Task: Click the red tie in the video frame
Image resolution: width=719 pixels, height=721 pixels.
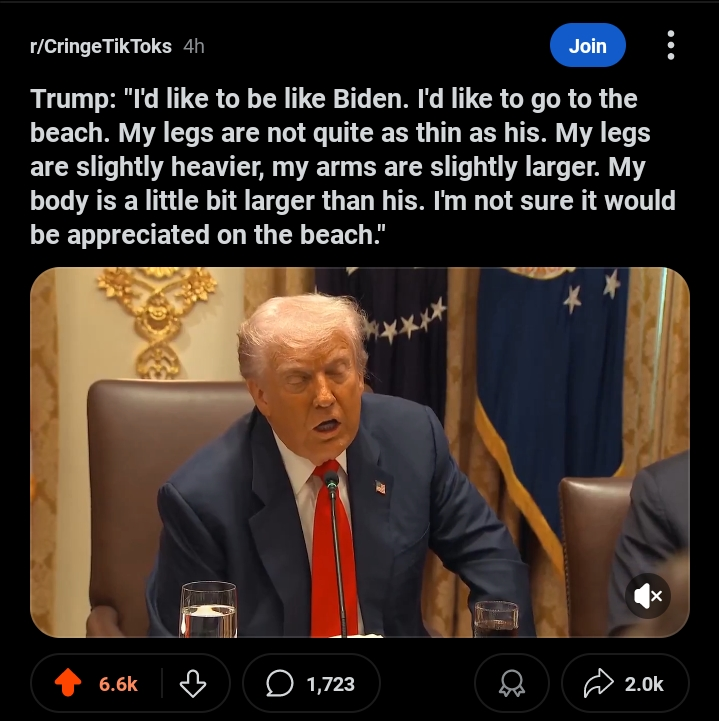Action: 331,552
